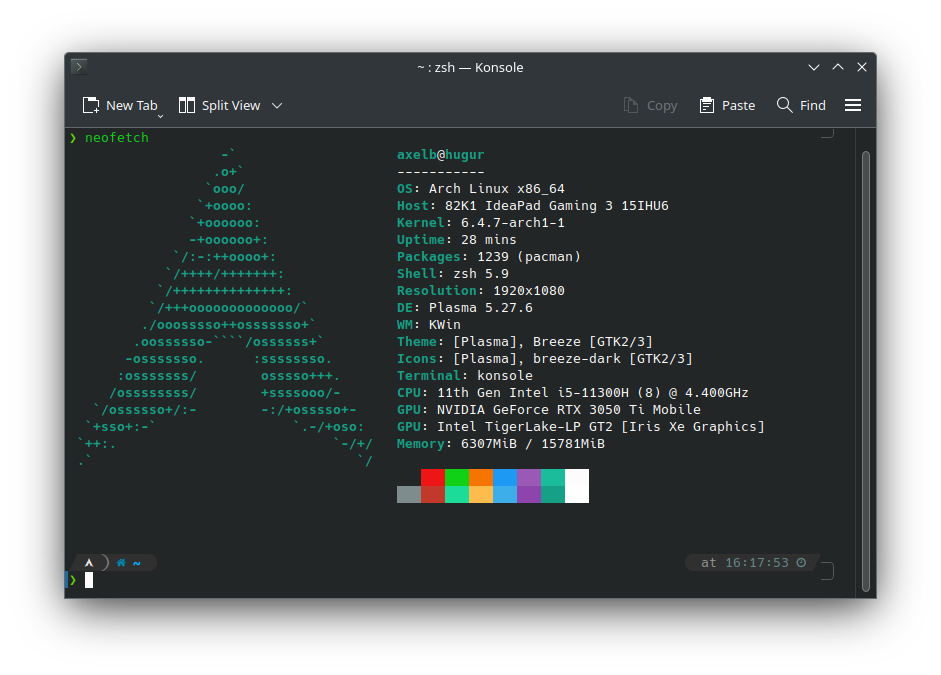The width and height of the screenshot is (941, 675).
Task: Click the 'neofetch' command text
Action: 116,137
